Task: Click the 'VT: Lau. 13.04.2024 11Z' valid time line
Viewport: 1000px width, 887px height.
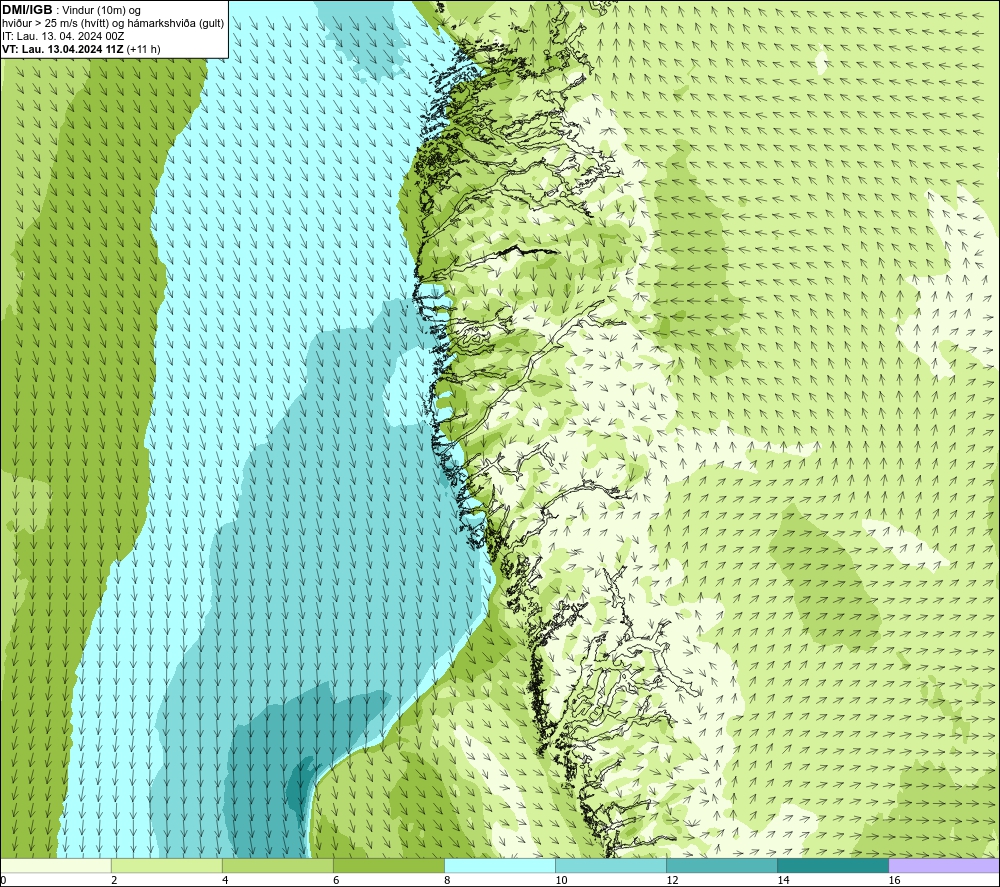Action: (81, 49)
